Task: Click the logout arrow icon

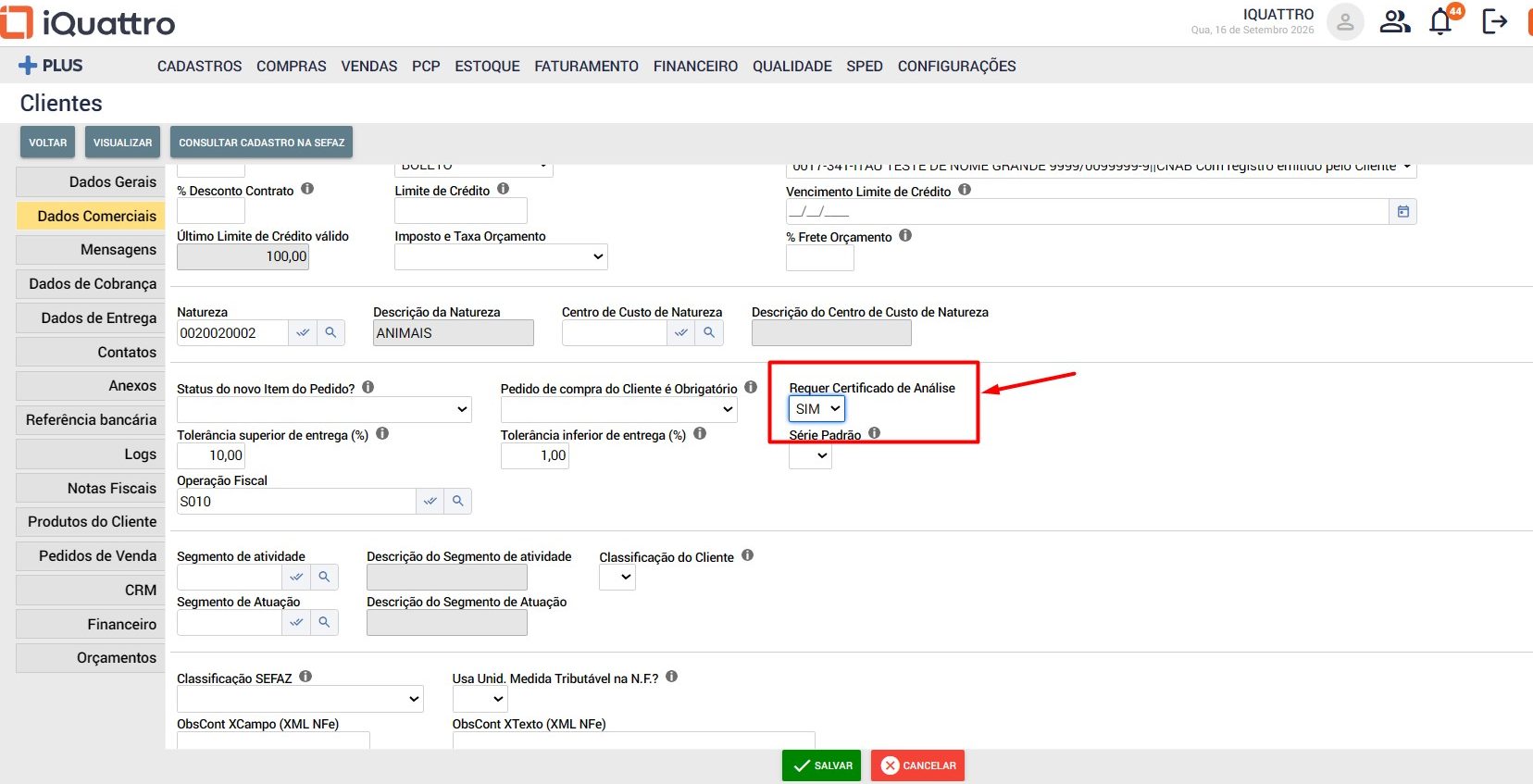Action: (x=1494, y=21)
